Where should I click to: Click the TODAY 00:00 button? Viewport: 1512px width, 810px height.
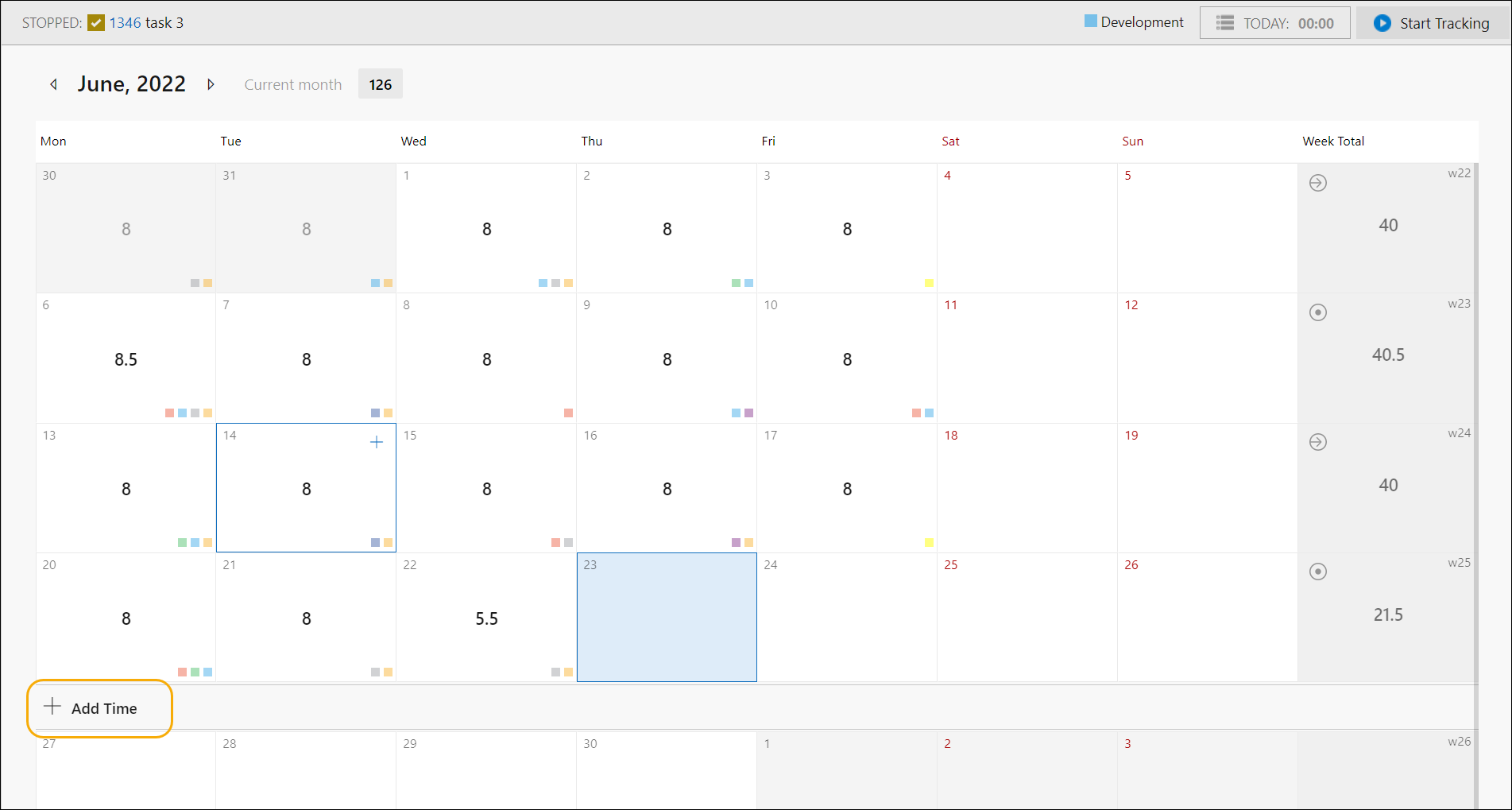[1274, 23]
